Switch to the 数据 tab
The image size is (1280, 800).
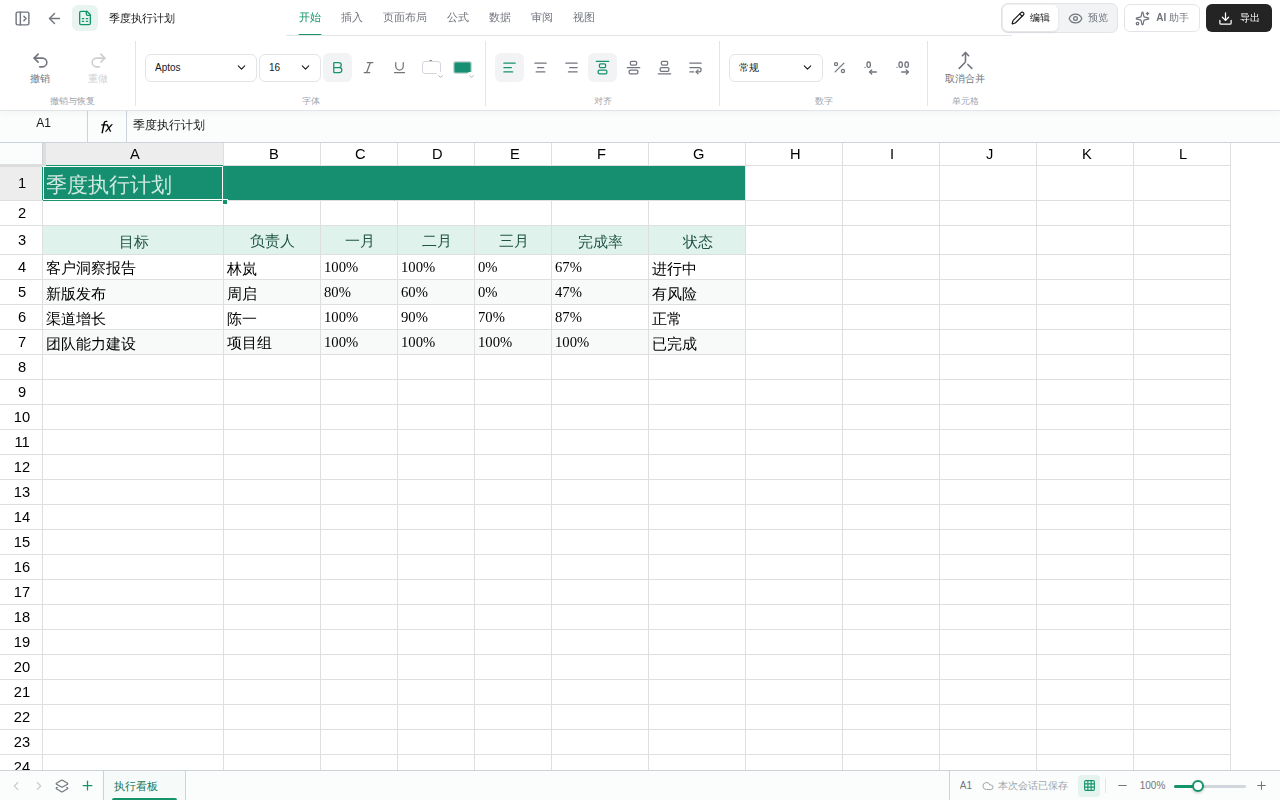pyautogui.click(x=500, y=18)
